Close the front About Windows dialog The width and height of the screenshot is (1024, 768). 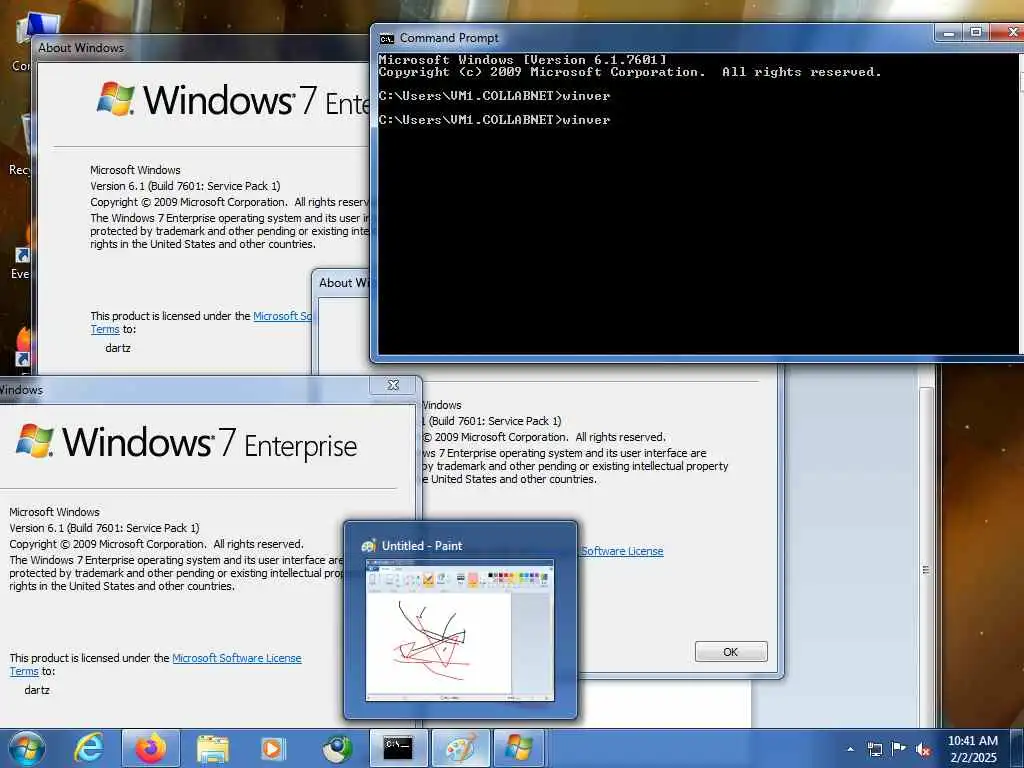pos(393,385)
